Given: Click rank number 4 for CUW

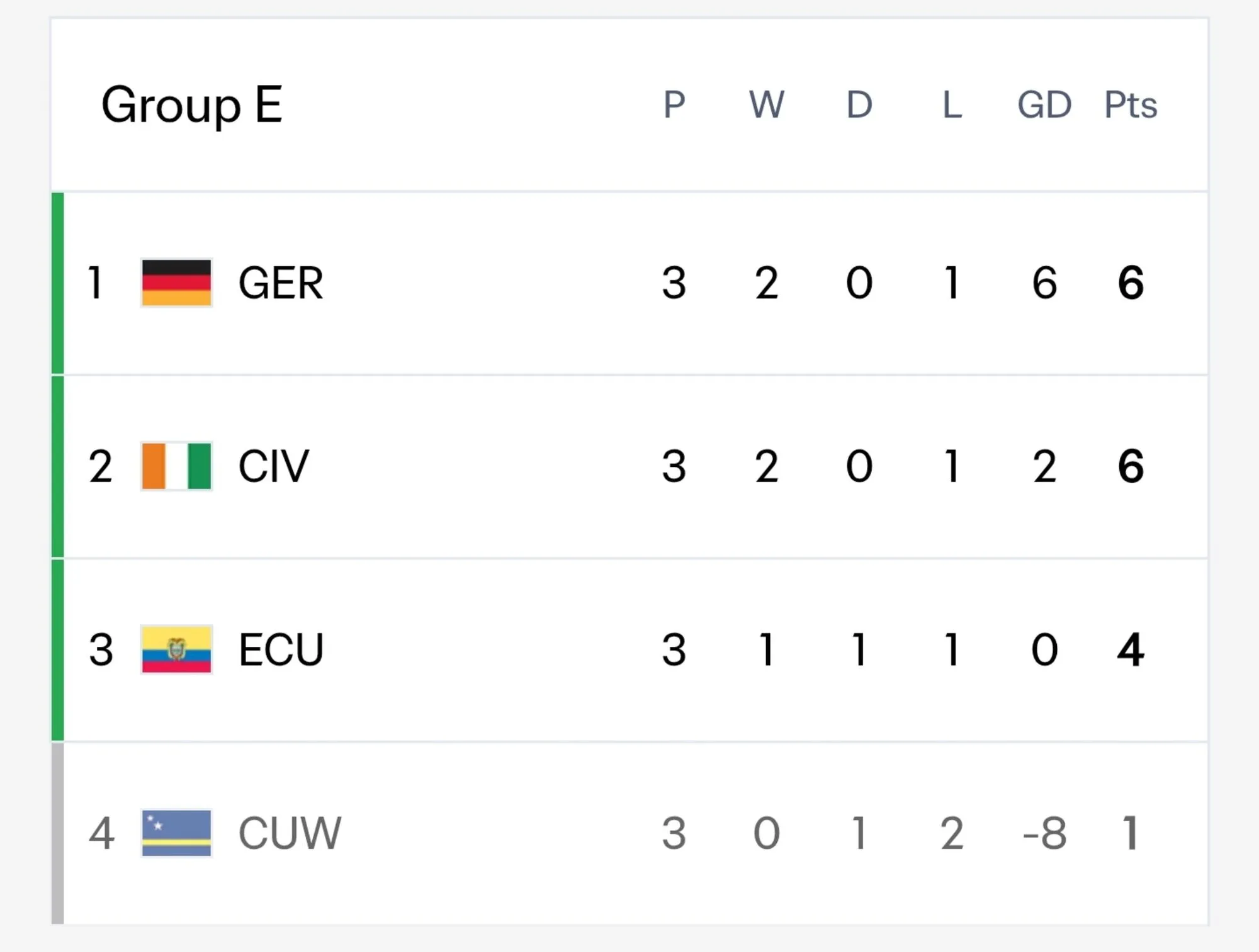Looking at the screenshot, I should tap(101, 833).
